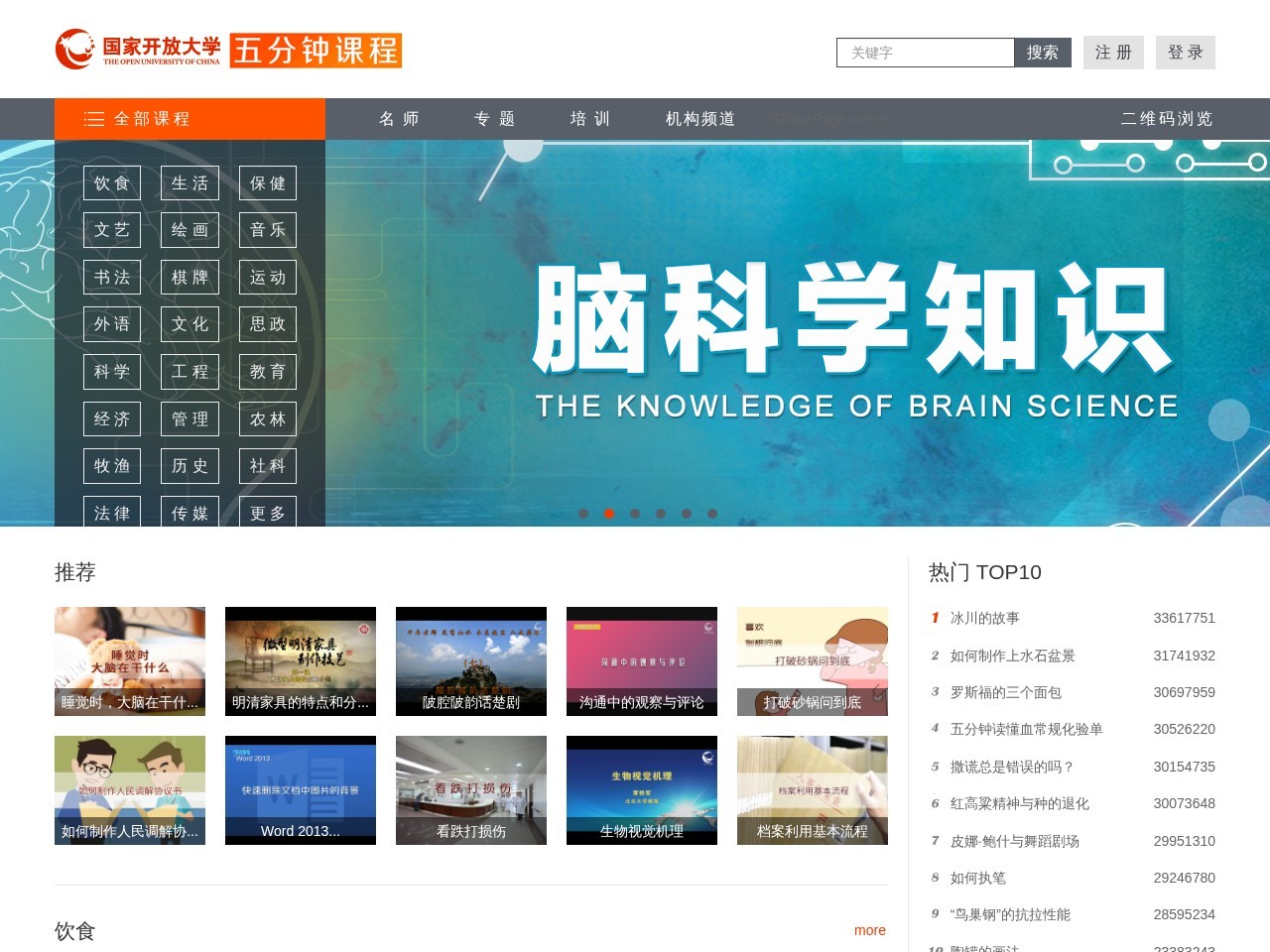This screenshot has height=952, width=1270.
Task: Click the 五分钟课程 orange banner logo
Action: (316, 51)
